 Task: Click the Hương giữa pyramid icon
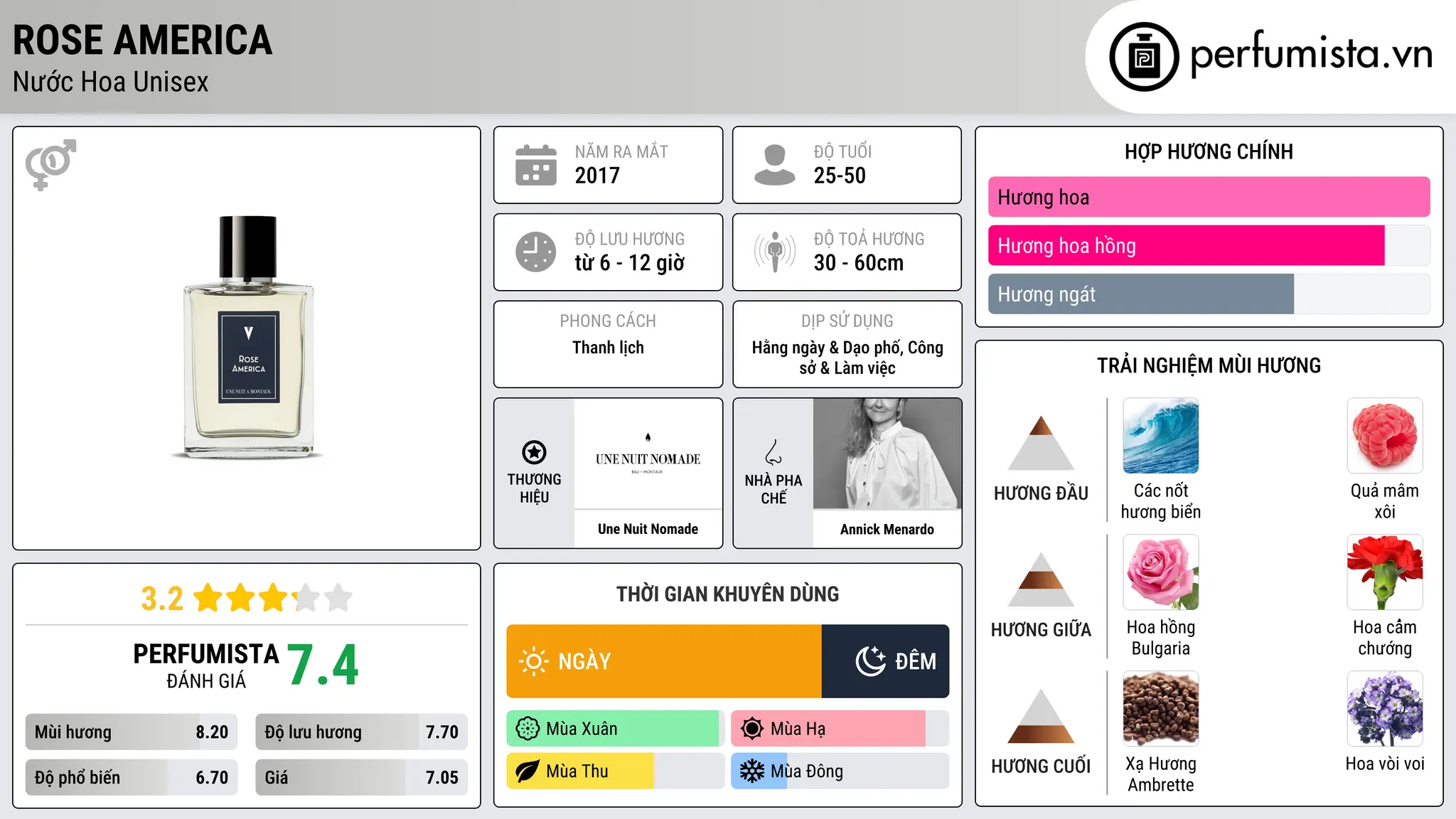pos(1041,579)
